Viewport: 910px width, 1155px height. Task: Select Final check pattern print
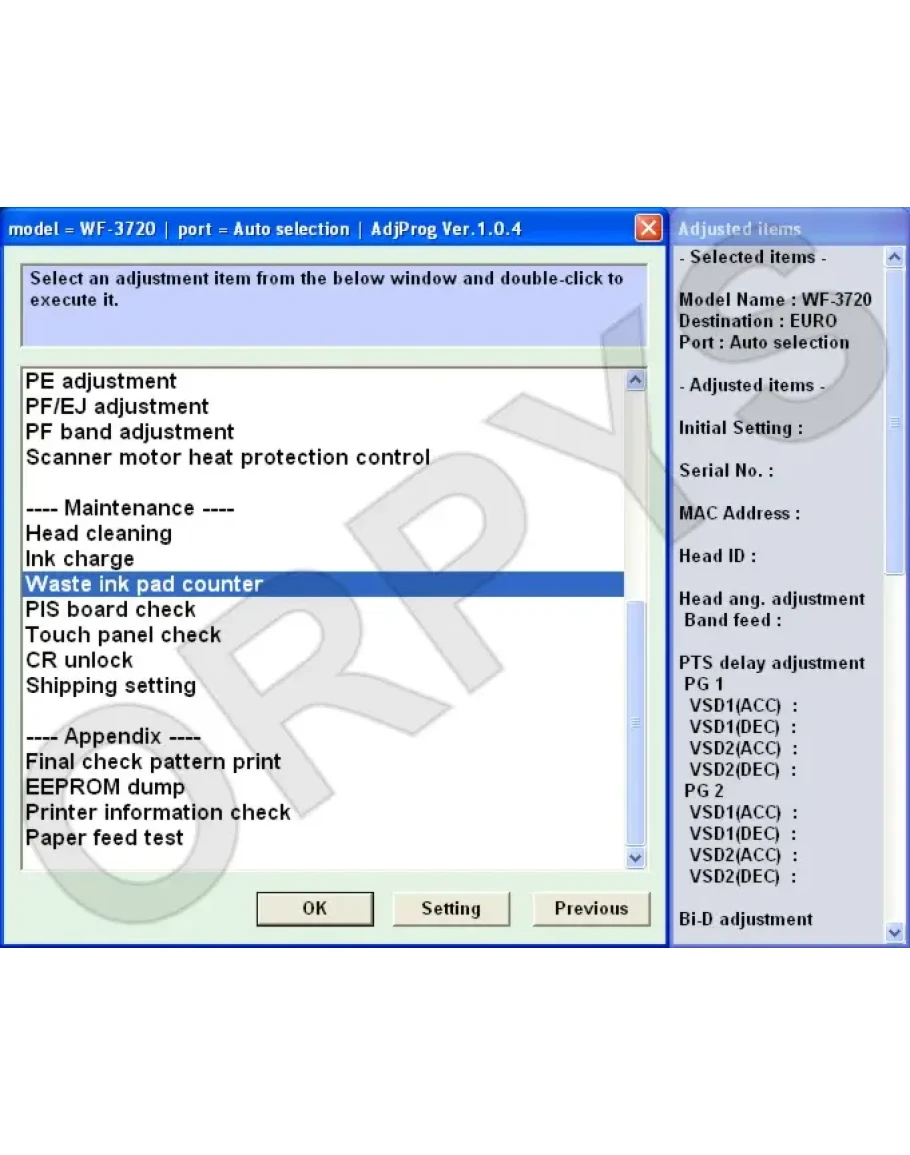[153, 762]
